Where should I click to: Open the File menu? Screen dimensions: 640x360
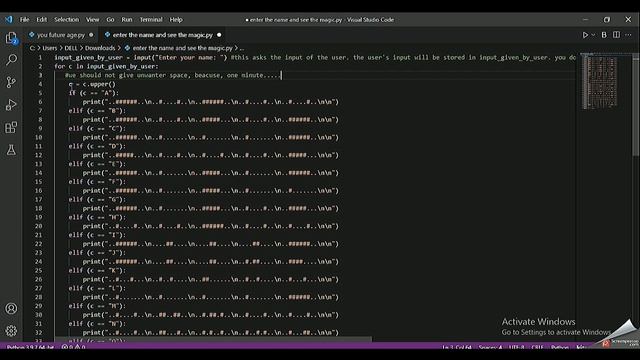coord(24,20)
